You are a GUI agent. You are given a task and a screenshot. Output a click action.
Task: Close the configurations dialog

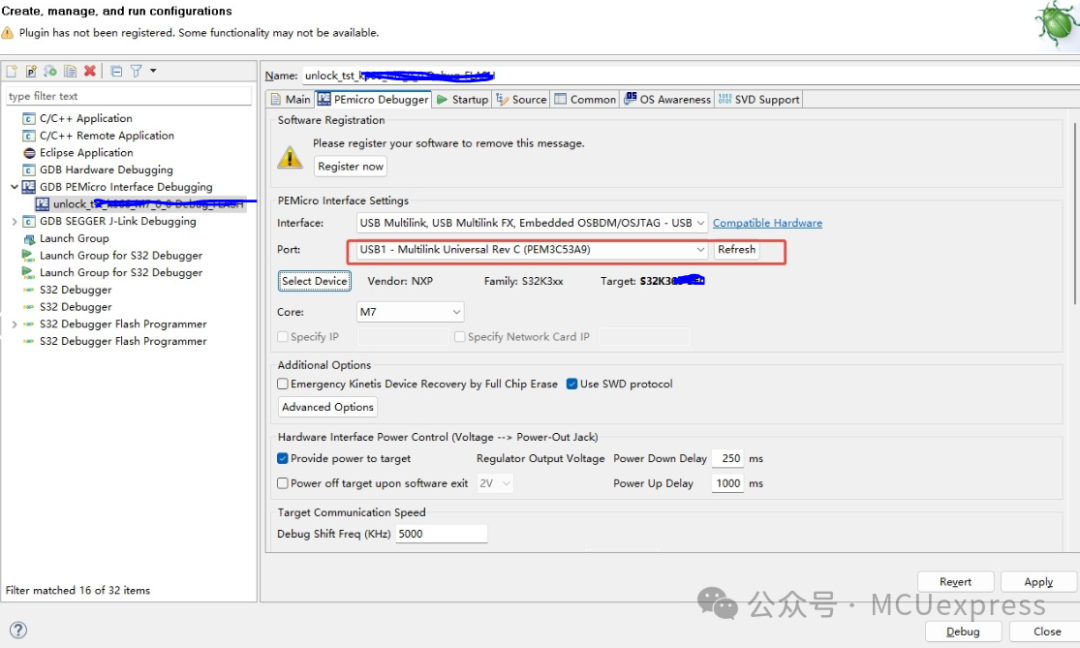click(1047, 631)
